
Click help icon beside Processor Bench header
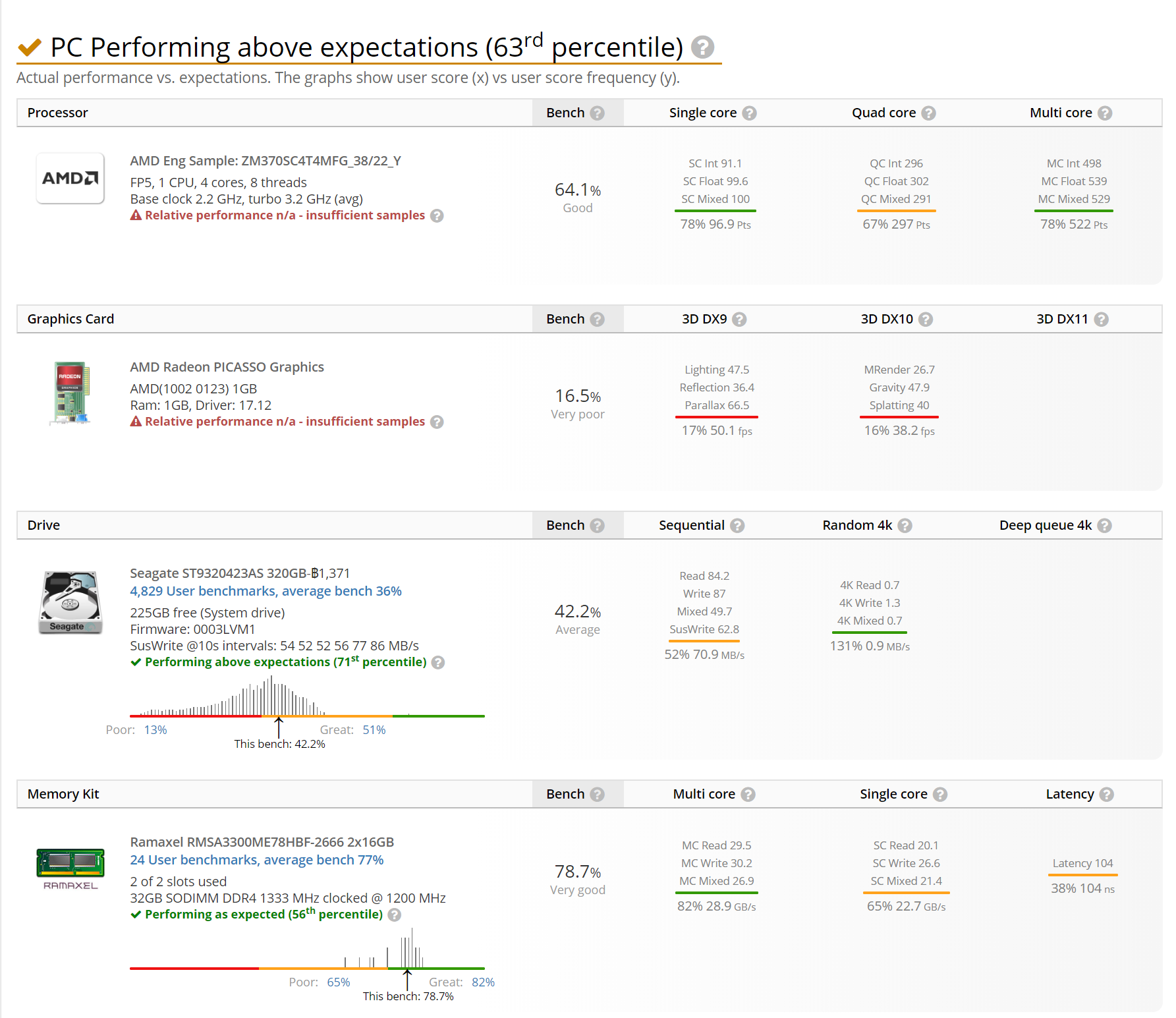point(598,113)
